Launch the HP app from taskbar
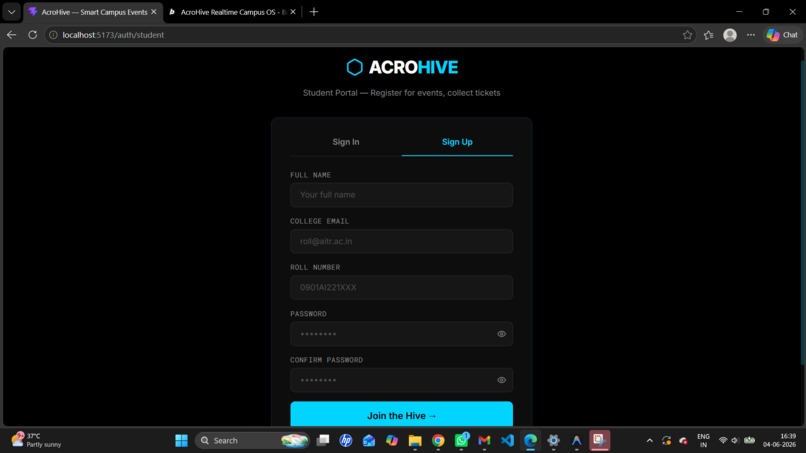Viewport: 806px width, 453px height. [346, 441]
